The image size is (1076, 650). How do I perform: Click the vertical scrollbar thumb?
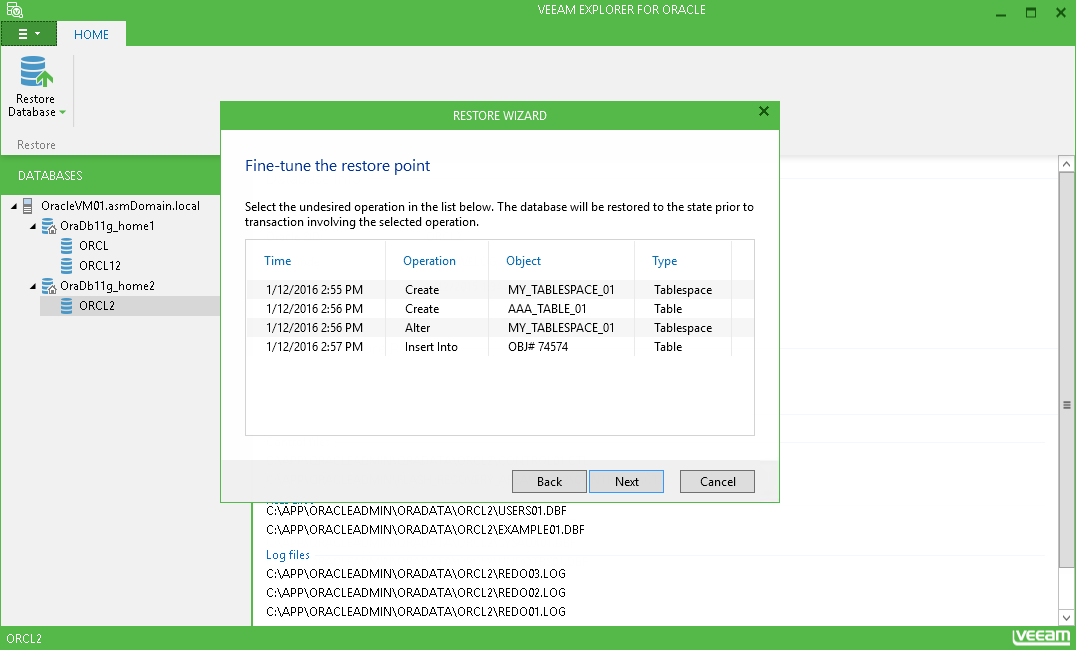[1067, 405]
